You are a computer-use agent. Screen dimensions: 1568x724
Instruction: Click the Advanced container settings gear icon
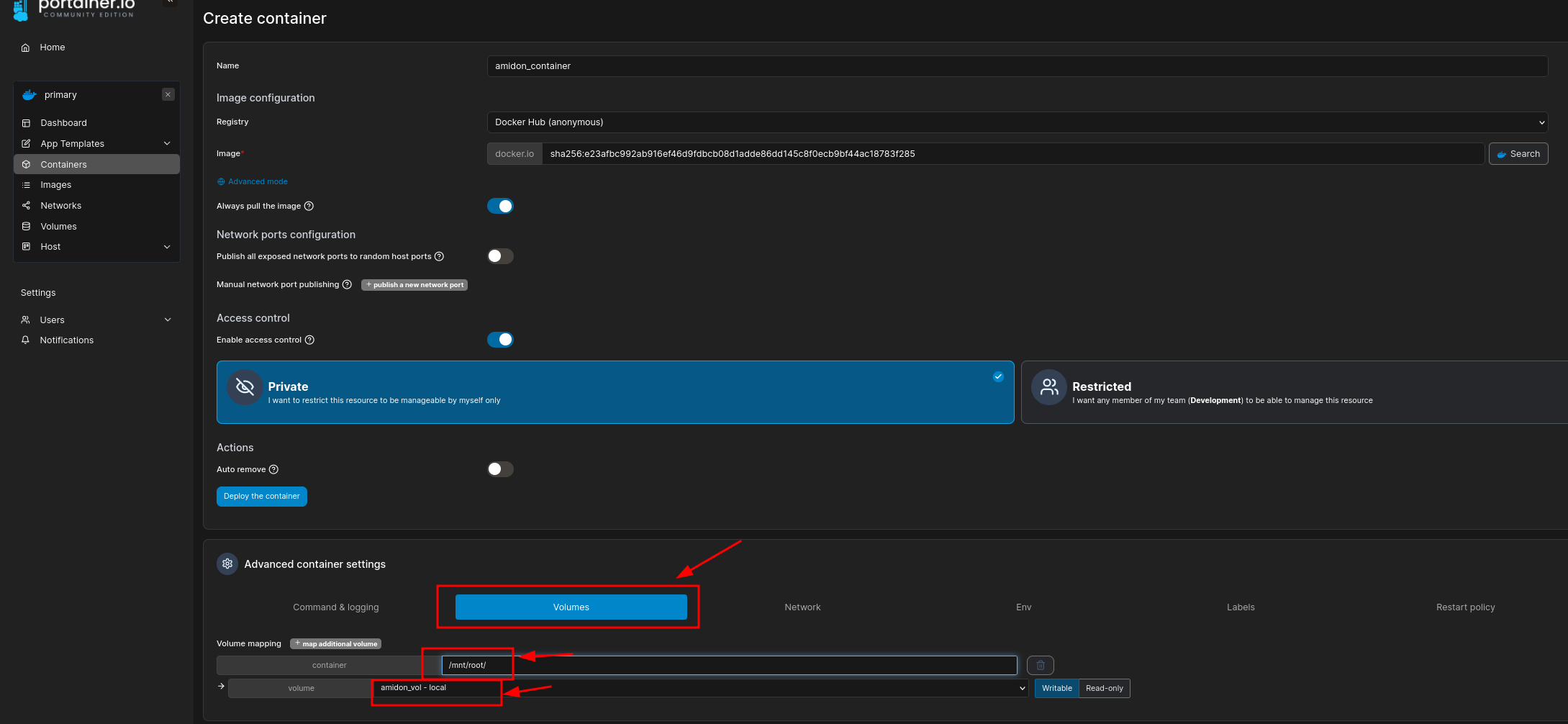[227, 564]
